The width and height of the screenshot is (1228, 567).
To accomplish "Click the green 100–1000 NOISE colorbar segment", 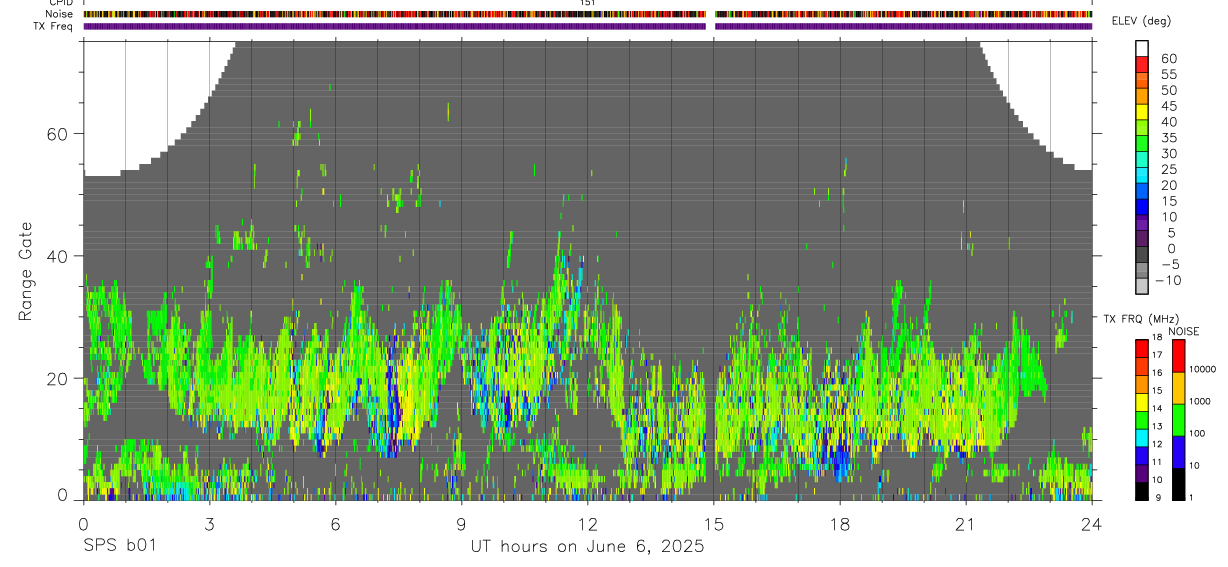I will pyautogui.click(x=1178, y=420).
